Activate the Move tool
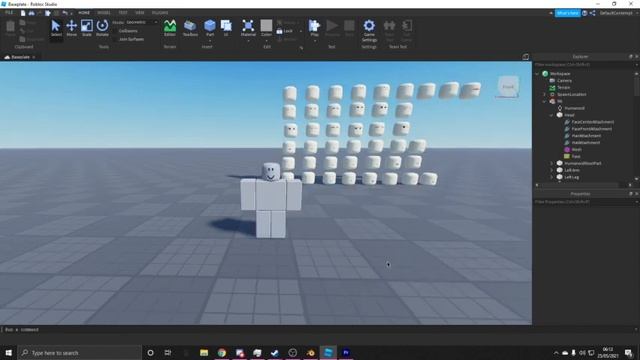The width and height of the screenshot is (640, 360). (71, 28)
